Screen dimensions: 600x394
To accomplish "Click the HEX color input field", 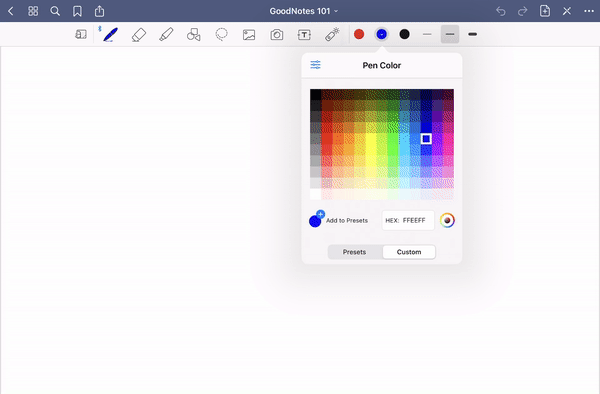I will click(408, 220).
